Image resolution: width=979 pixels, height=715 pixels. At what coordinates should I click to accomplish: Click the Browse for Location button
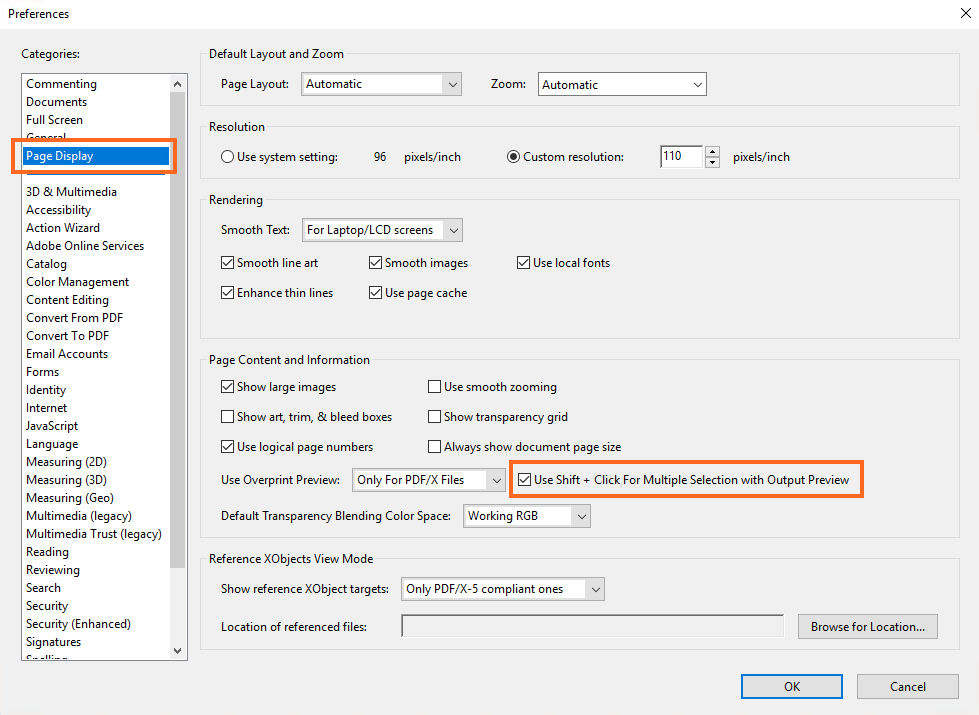pos(867,626)
